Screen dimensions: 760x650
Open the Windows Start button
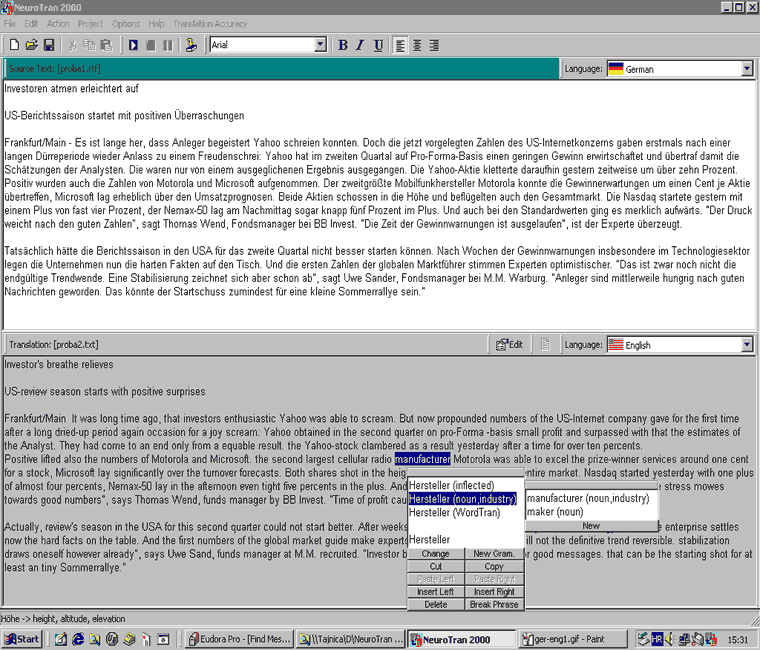pyautogui.click(x=22, y=639)
